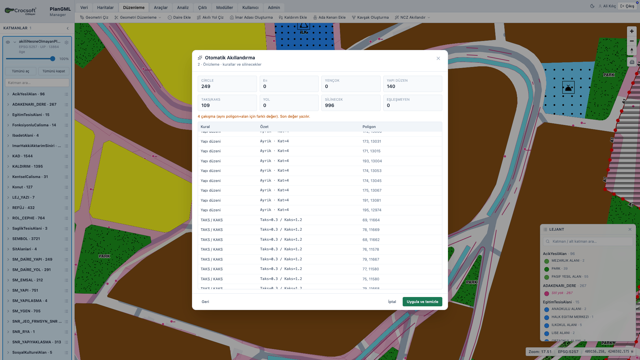Expand the EgitimTesisAlani layer
Viewport: 640px width, 360px height.
[8, 115]
